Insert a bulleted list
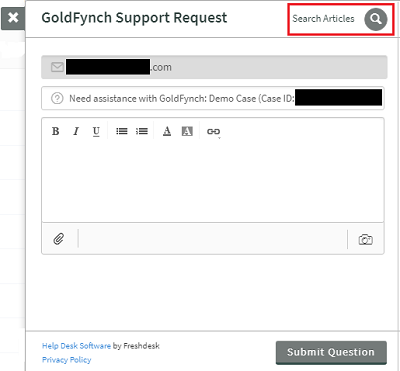 tap(122, 131)
